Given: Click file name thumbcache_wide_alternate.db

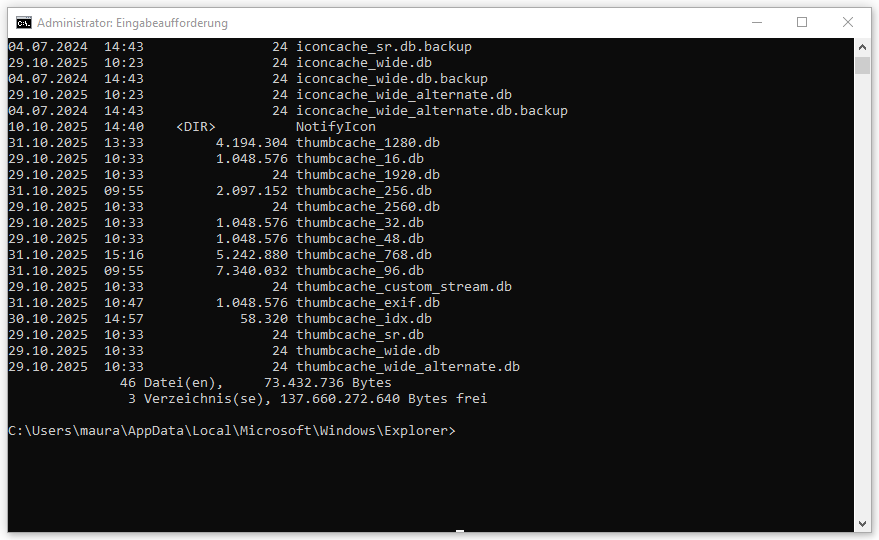Looking at the screenshot, I should pos(408,366).
